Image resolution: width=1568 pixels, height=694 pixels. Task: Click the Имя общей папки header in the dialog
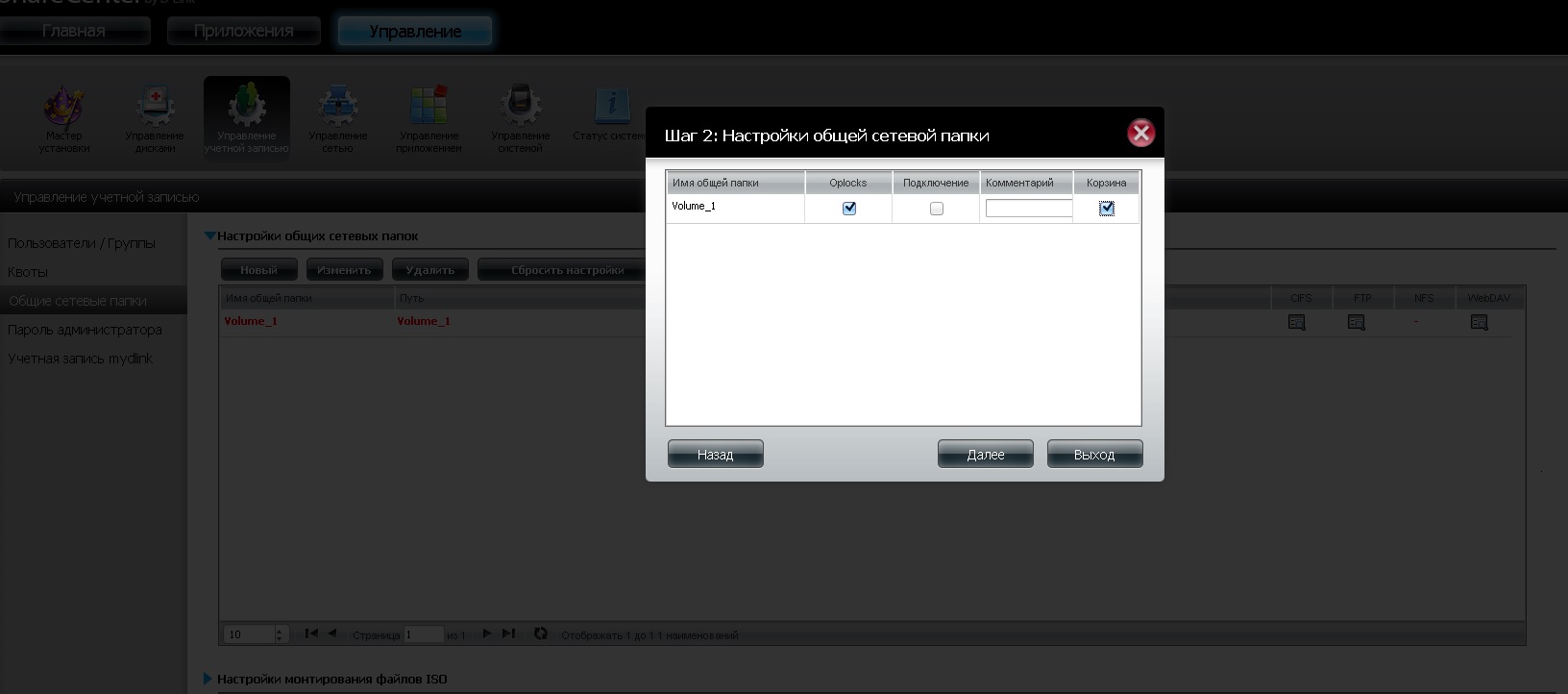click(x=736, y=183)
